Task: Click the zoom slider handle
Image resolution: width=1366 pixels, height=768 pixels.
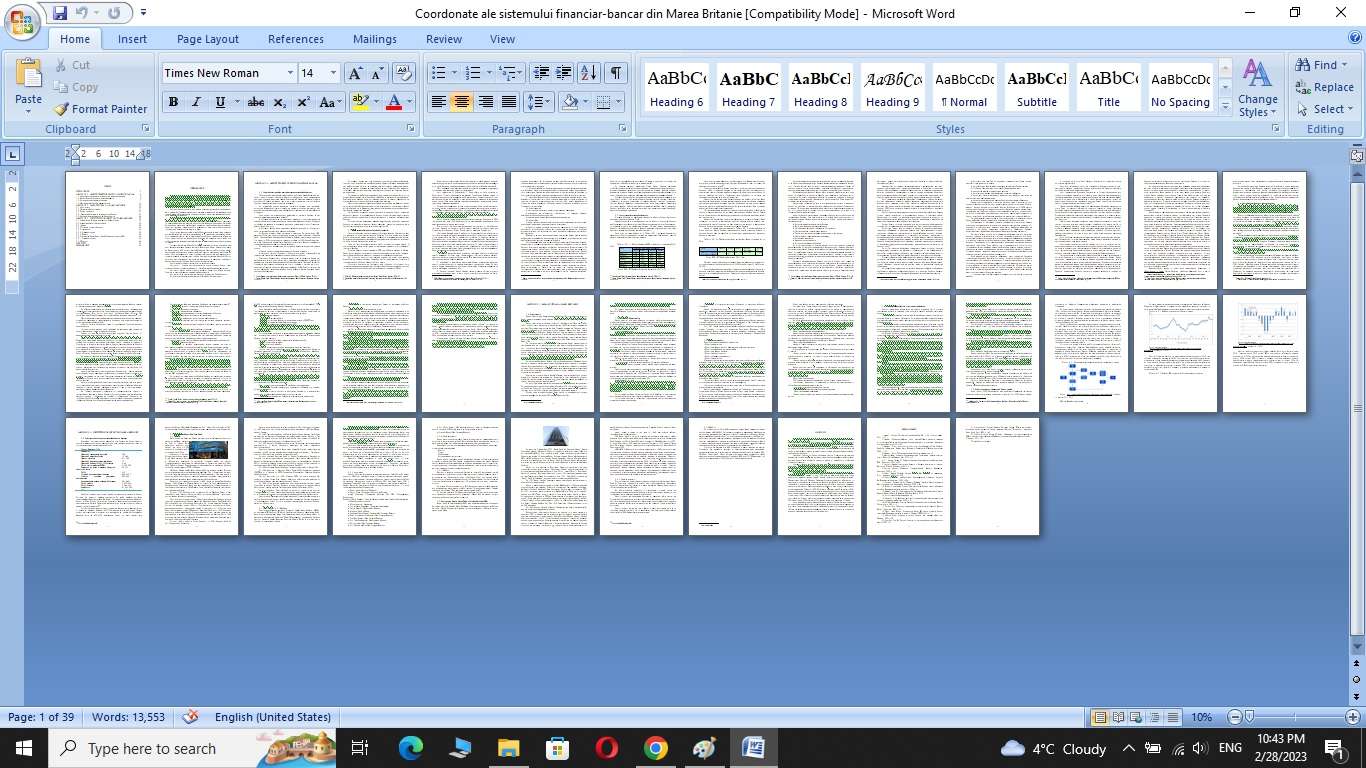Action: pyautogui.click(x=1249, y=717)
